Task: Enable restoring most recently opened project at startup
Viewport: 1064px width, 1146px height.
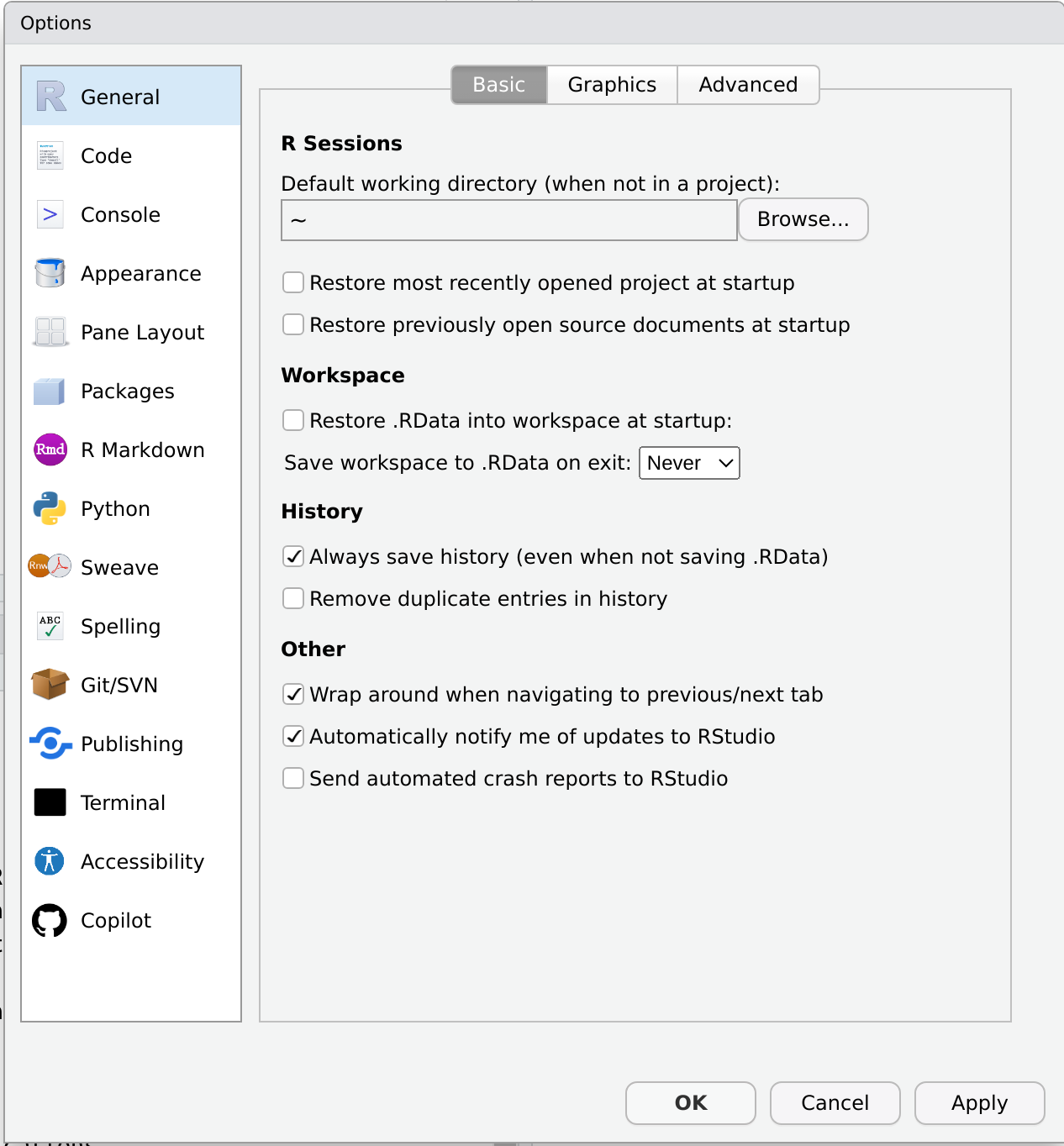Action: pos(292,282)
